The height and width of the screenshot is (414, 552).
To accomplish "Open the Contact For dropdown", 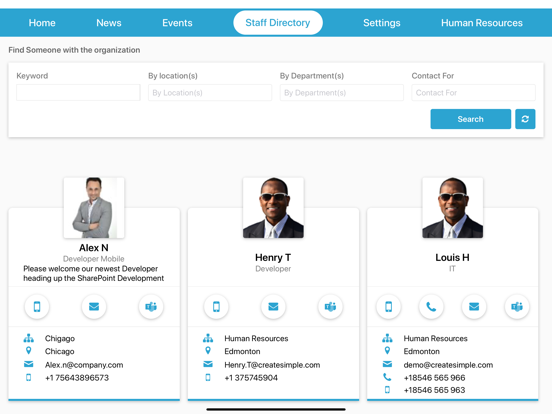I will (x=473, y=93).
